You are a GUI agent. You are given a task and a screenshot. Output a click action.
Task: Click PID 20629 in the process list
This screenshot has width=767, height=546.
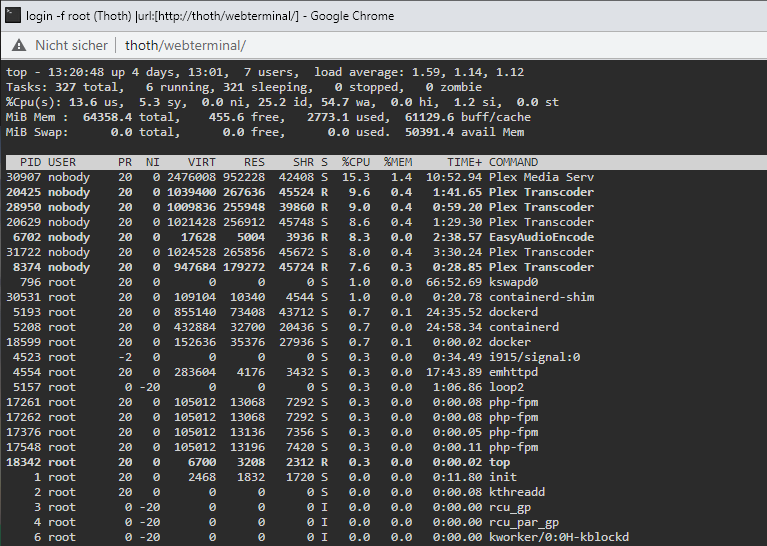click(23, 222)
